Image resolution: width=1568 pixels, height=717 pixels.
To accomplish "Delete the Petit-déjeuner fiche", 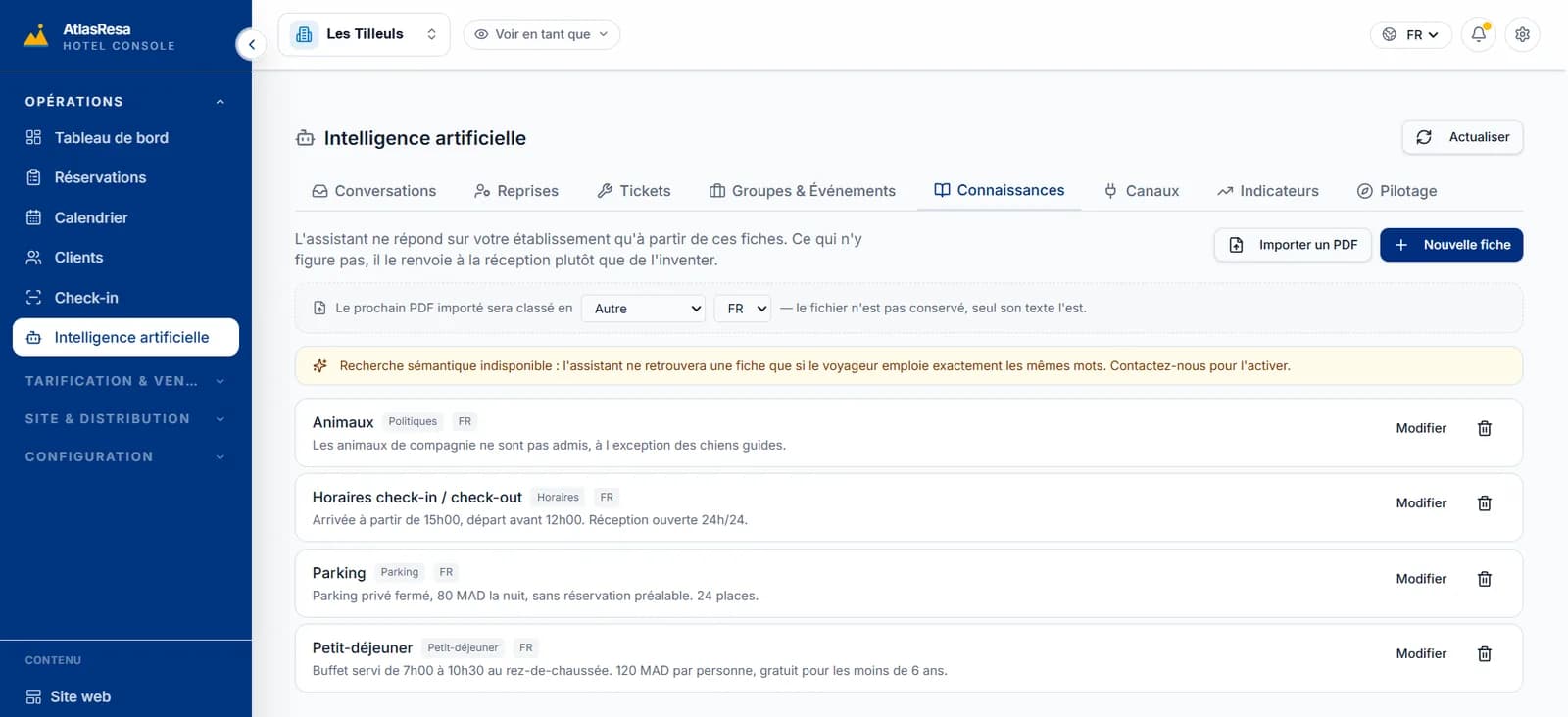I will tap(1485, 654).
